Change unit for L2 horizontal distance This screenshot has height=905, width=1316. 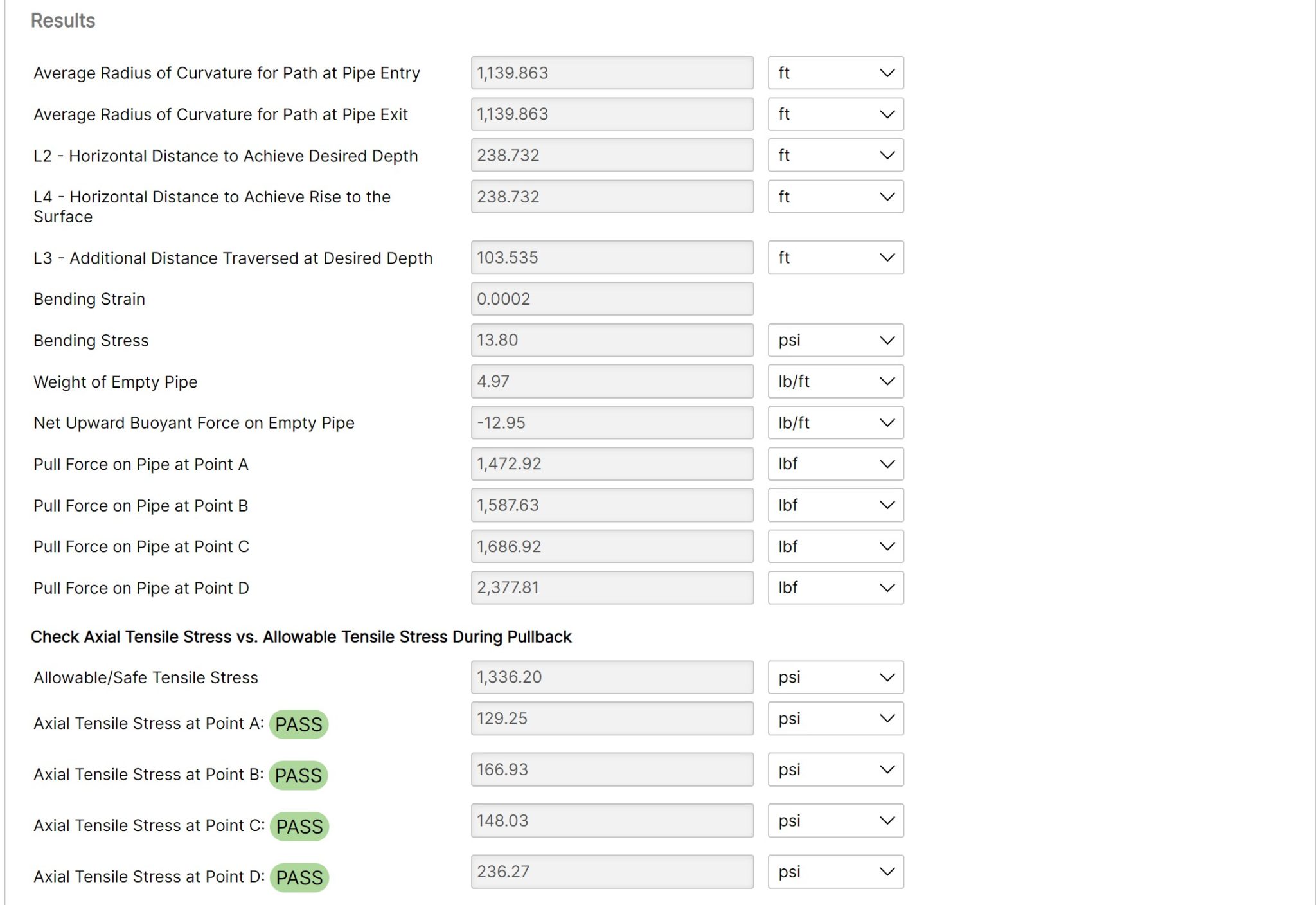[835, 155]
